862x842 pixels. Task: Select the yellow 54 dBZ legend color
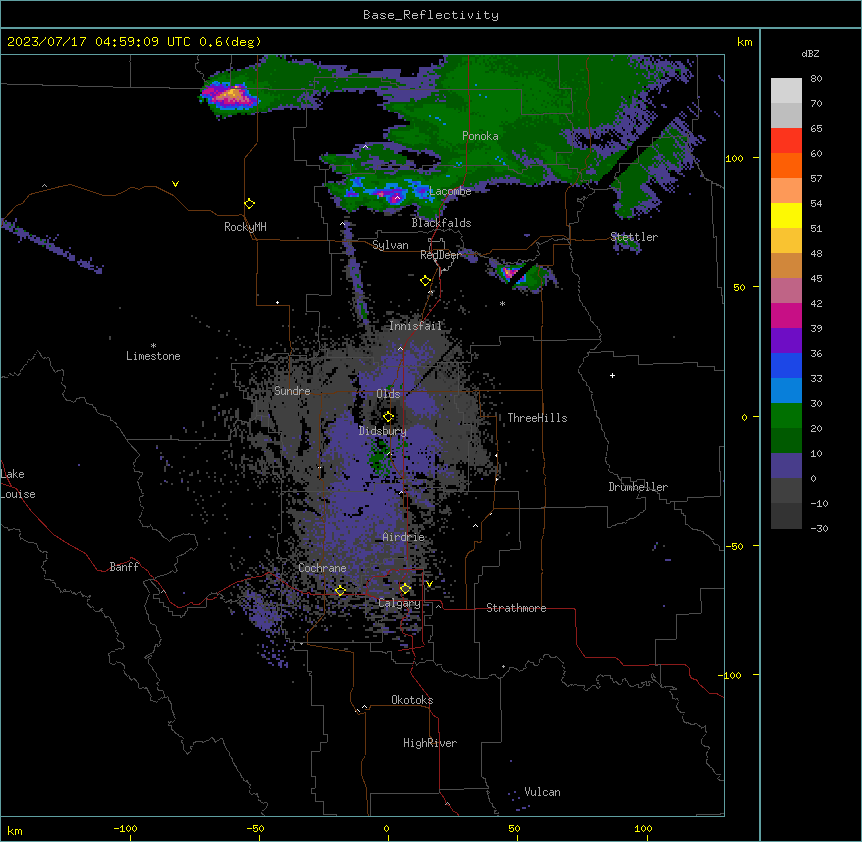tap(786, 215)
